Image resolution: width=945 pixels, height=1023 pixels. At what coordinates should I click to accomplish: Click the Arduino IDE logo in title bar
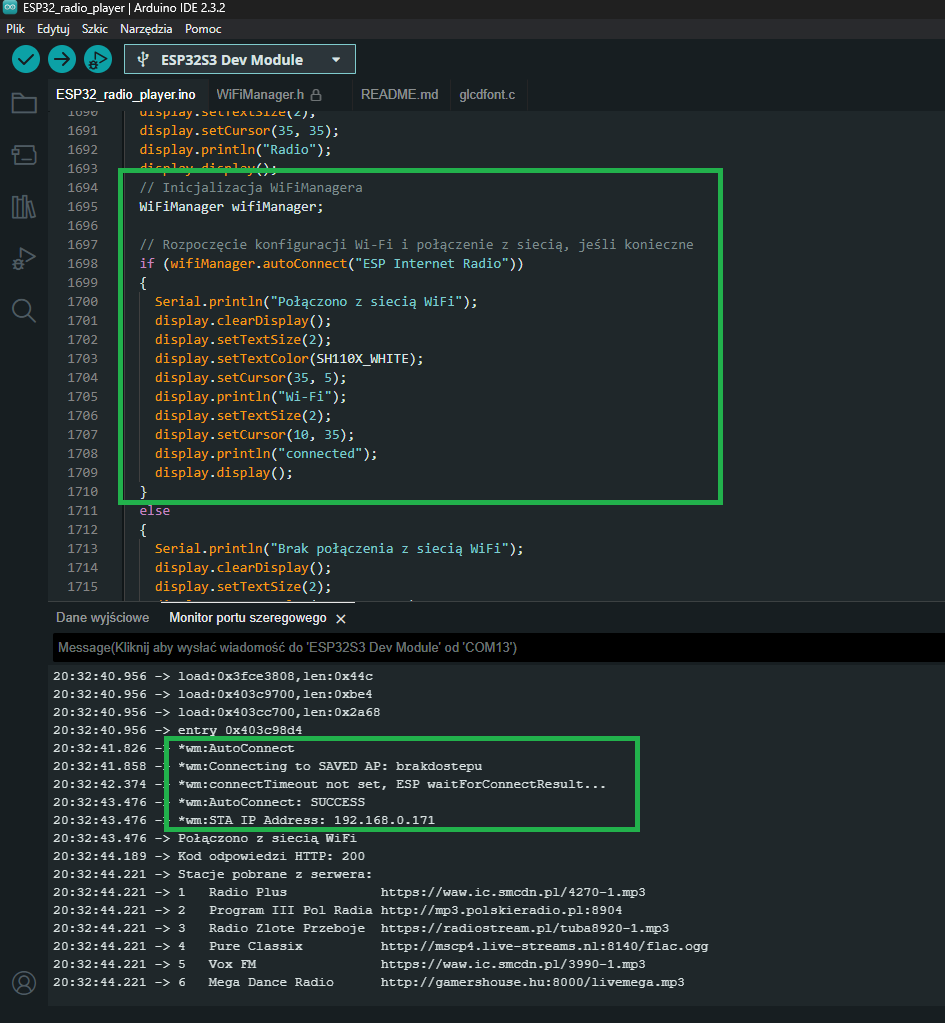coord(10,8)
